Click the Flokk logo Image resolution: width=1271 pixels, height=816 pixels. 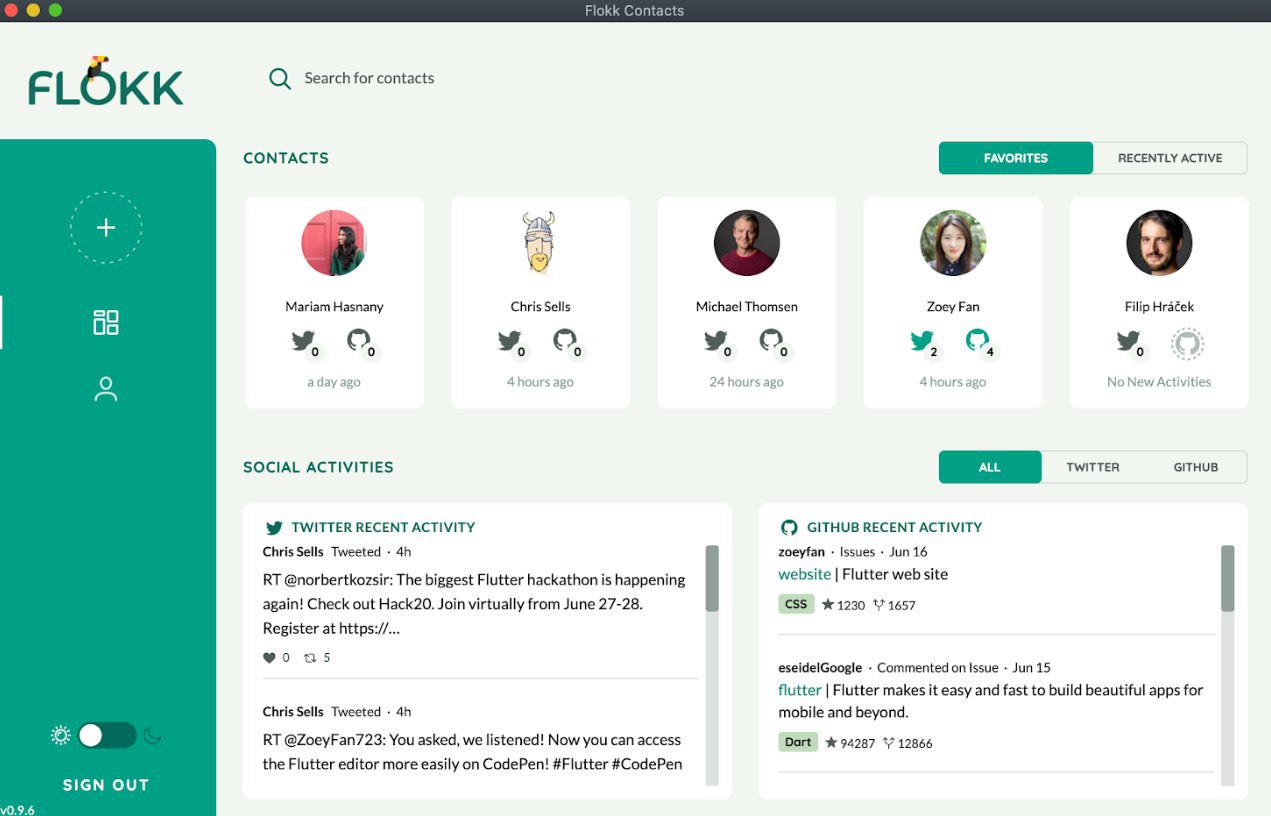106,82
